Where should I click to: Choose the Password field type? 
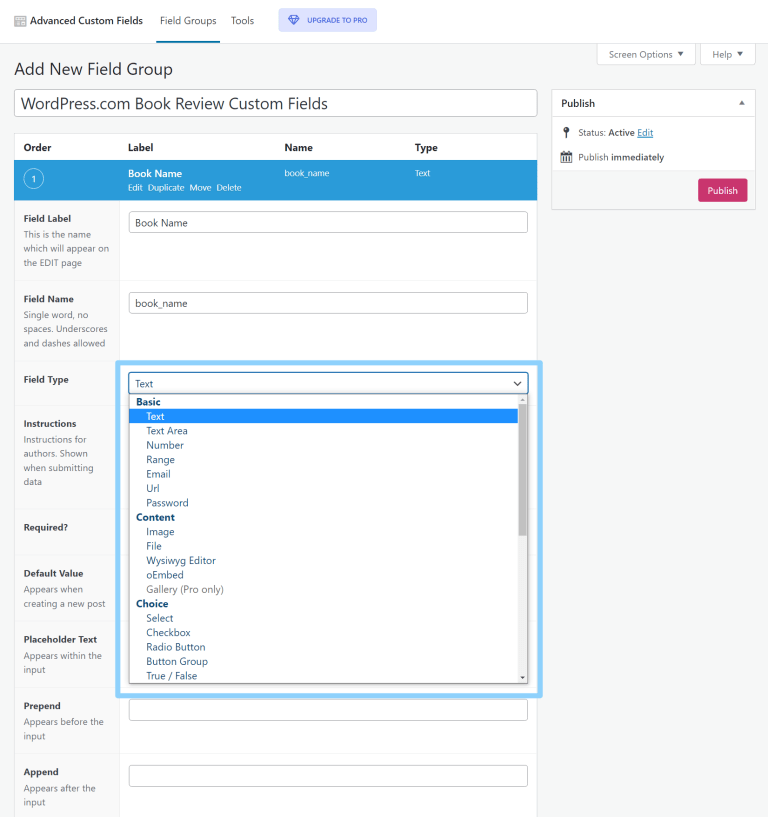(324, 503)
